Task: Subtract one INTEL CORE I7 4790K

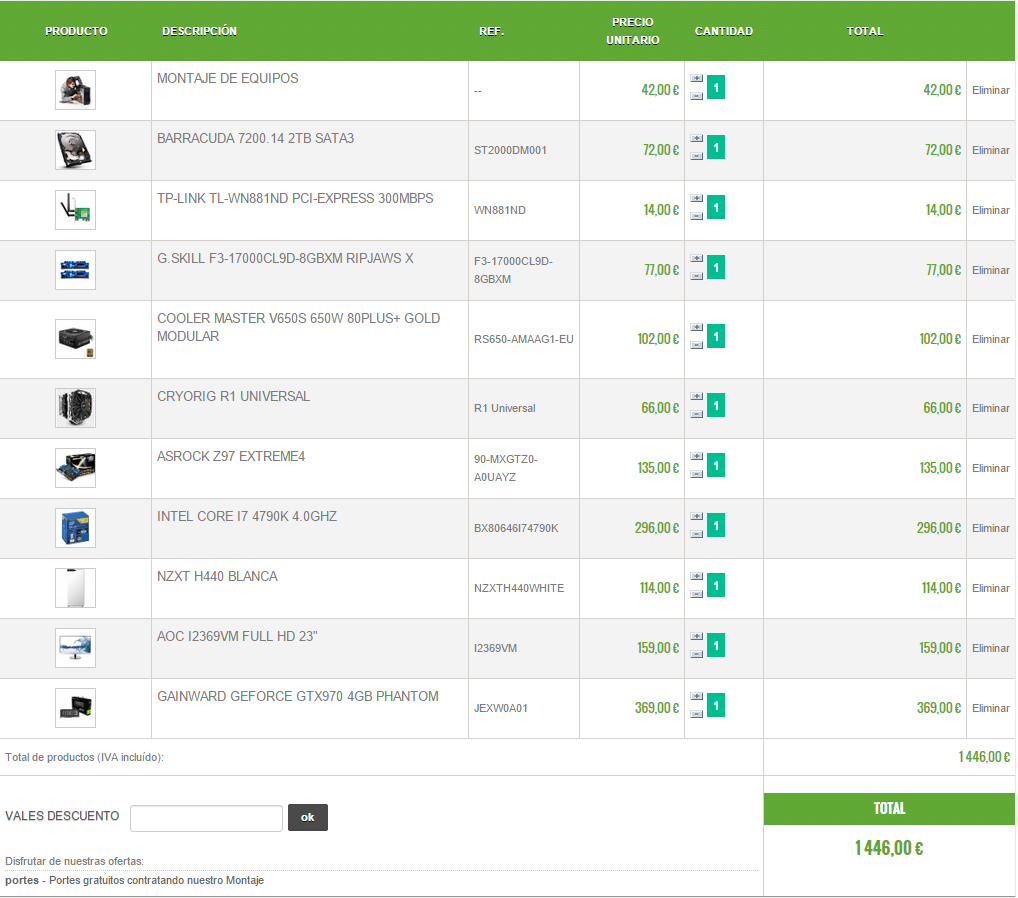Action: (696, 534)
